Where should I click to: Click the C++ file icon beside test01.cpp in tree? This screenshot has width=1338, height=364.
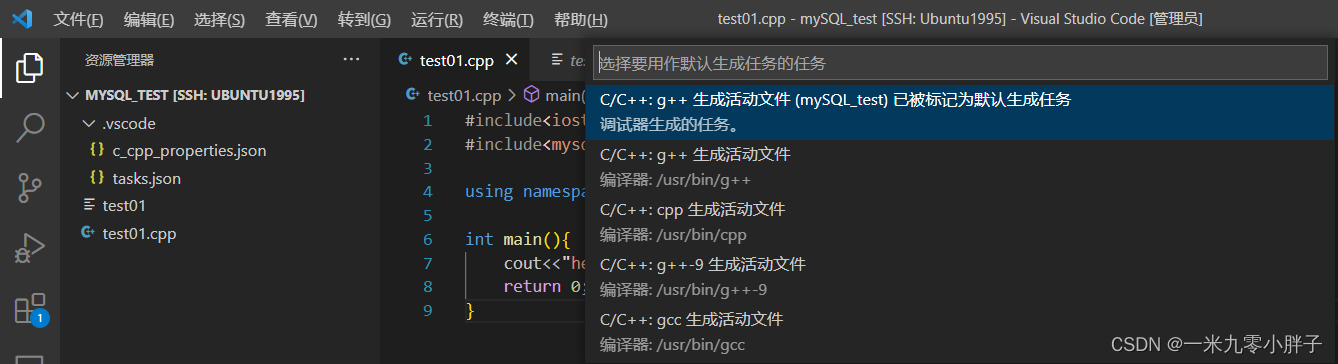(87, 233)
